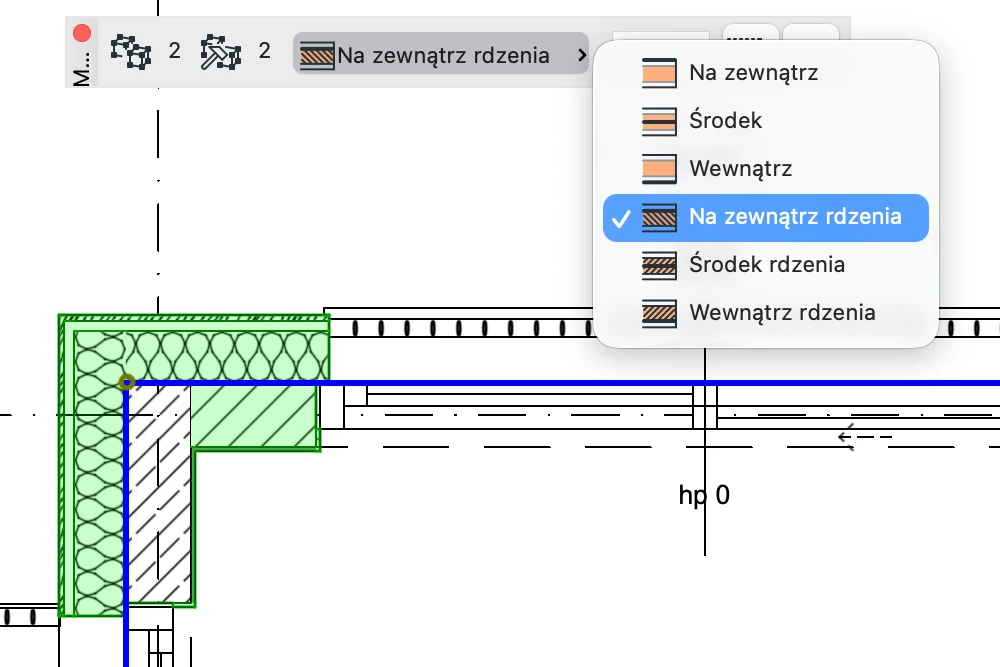Screen dimensions: 1000x667
Task: Click the chevron arrow on the reference line dropdown
Action: point(581,54)
